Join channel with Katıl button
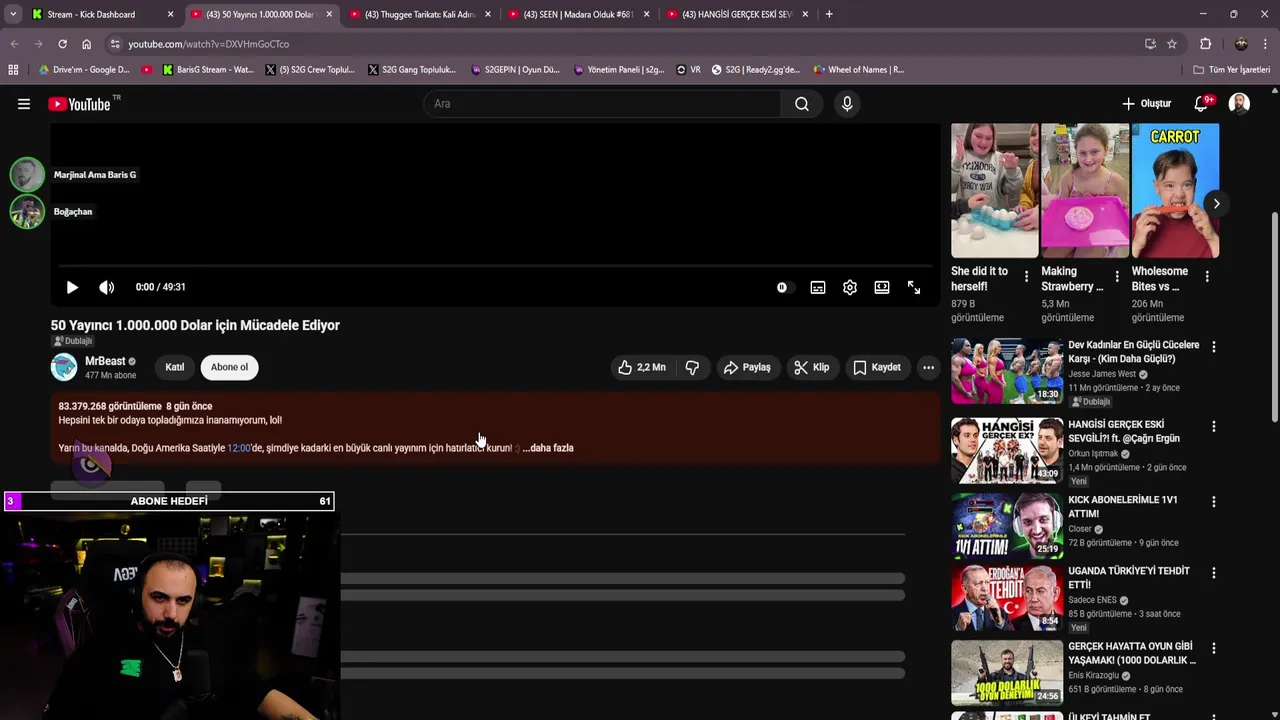The image size is (1280, 720). tap(175, 367)
